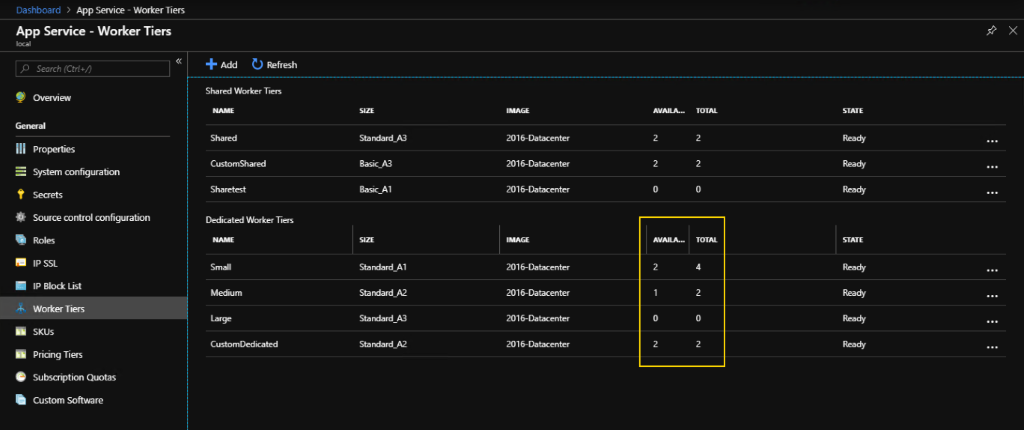
Task: Click the App Service - Worker Tiers breadcrumb
Action: tap(133, 10)
